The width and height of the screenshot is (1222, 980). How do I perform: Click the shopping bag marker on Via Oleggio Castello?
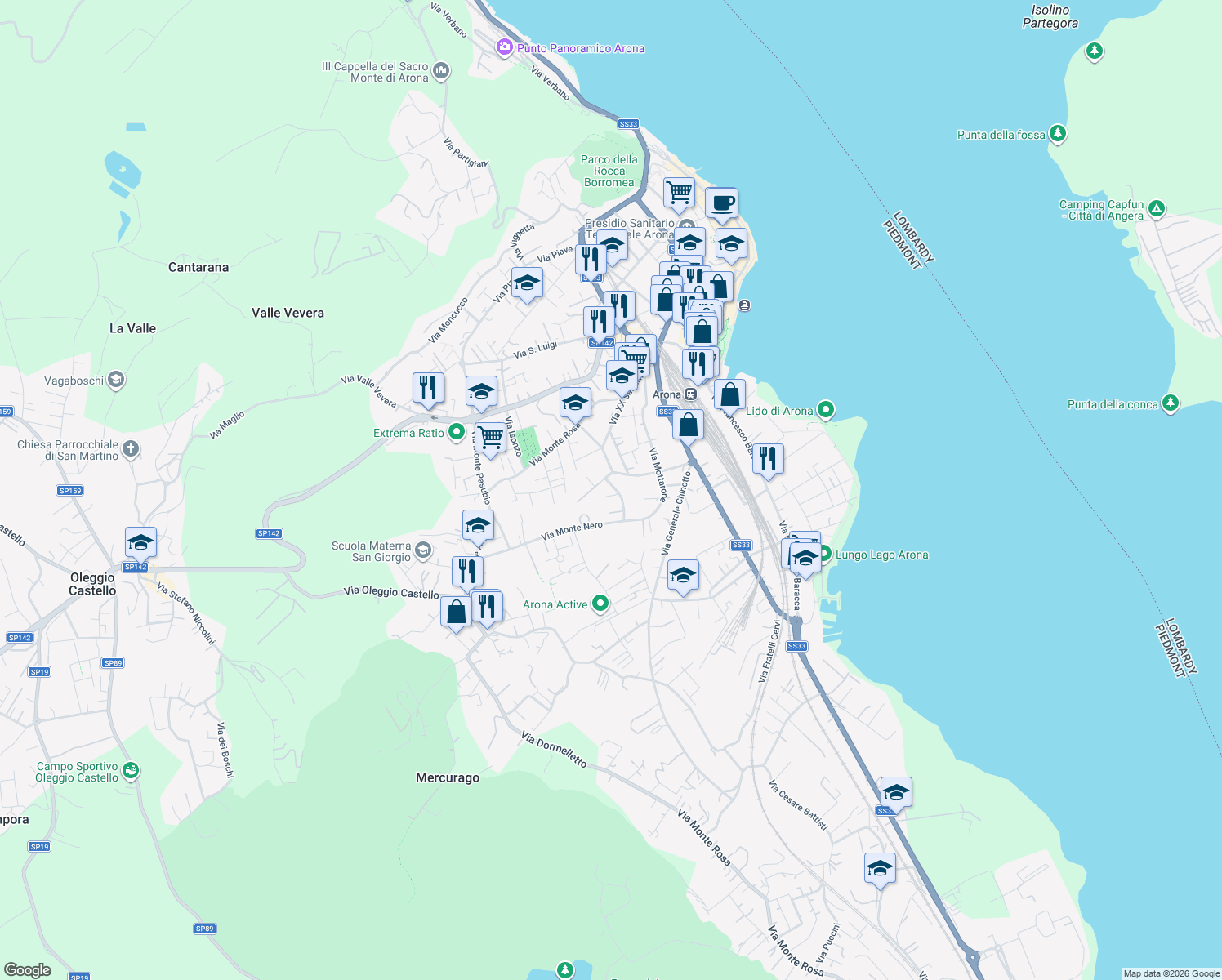(x=456, y=610)
